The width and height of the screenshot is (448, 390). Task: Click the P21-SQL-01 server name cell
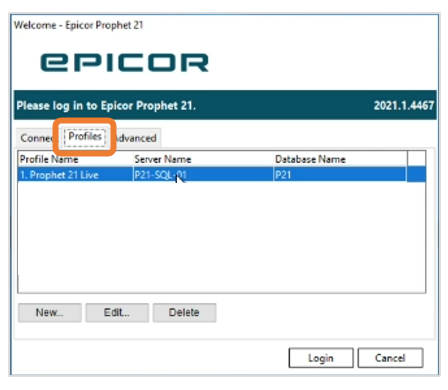click(x=203, y=175)
